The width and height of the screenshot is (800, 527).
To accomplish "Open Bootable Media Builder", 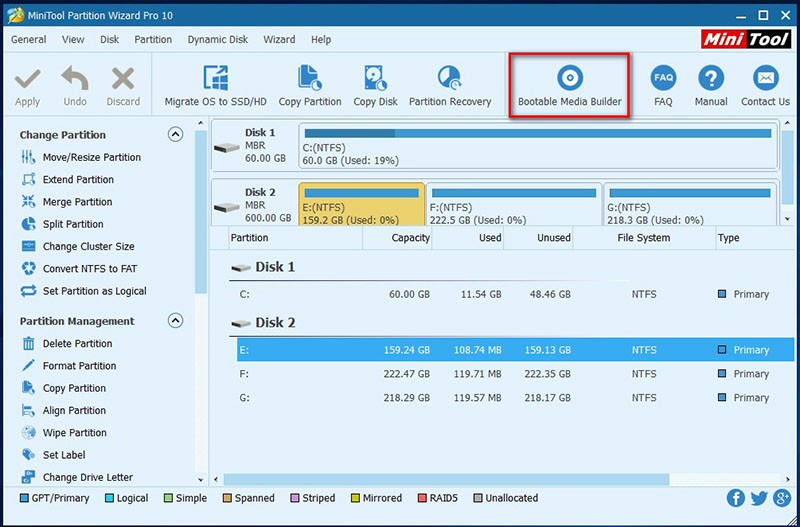I will click(569, 86).
